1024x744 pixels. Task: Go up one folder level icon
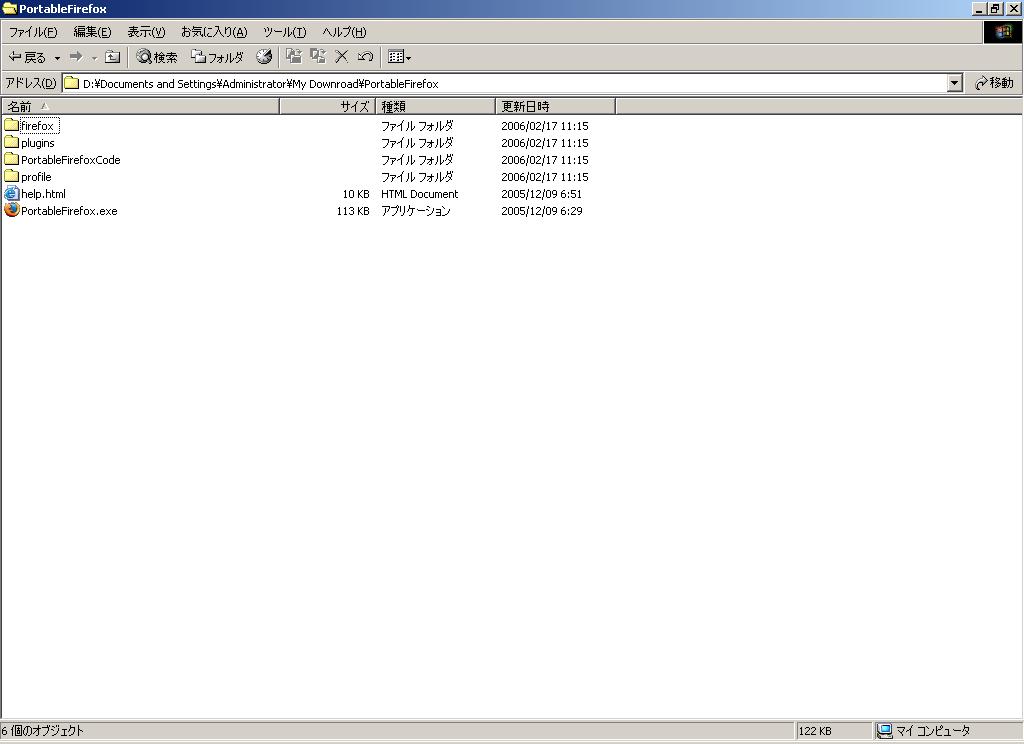coord(112,57)
